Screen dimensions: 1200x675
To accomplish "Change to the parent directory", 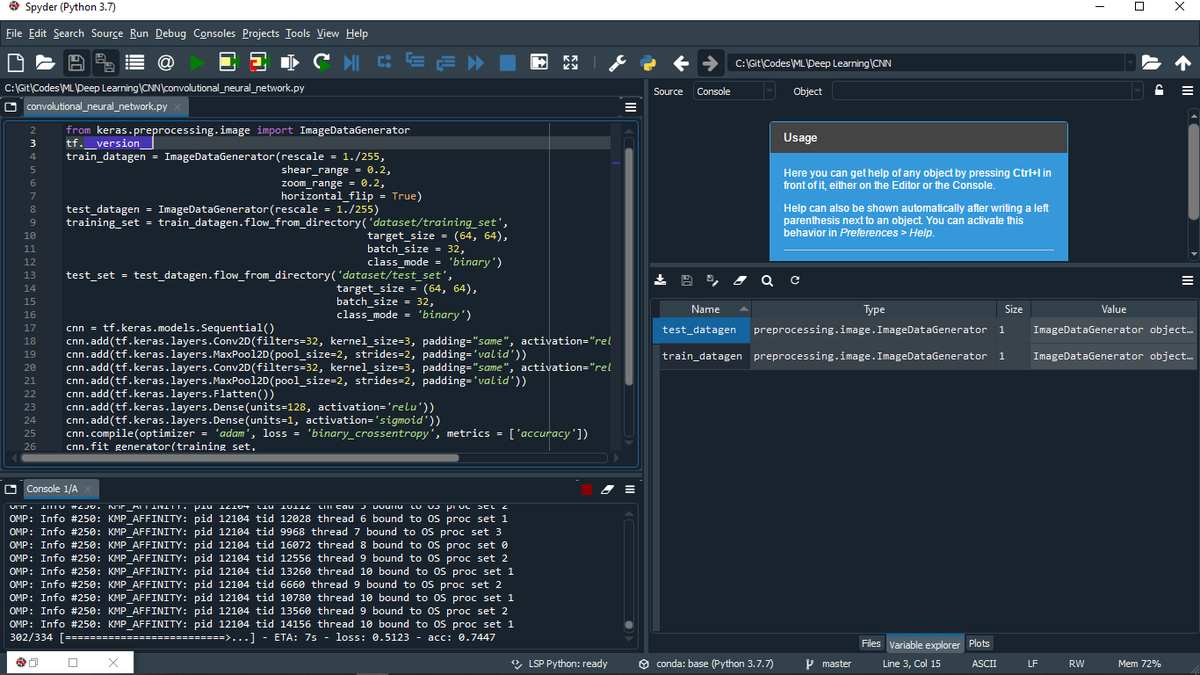I will click(1183, 62).
